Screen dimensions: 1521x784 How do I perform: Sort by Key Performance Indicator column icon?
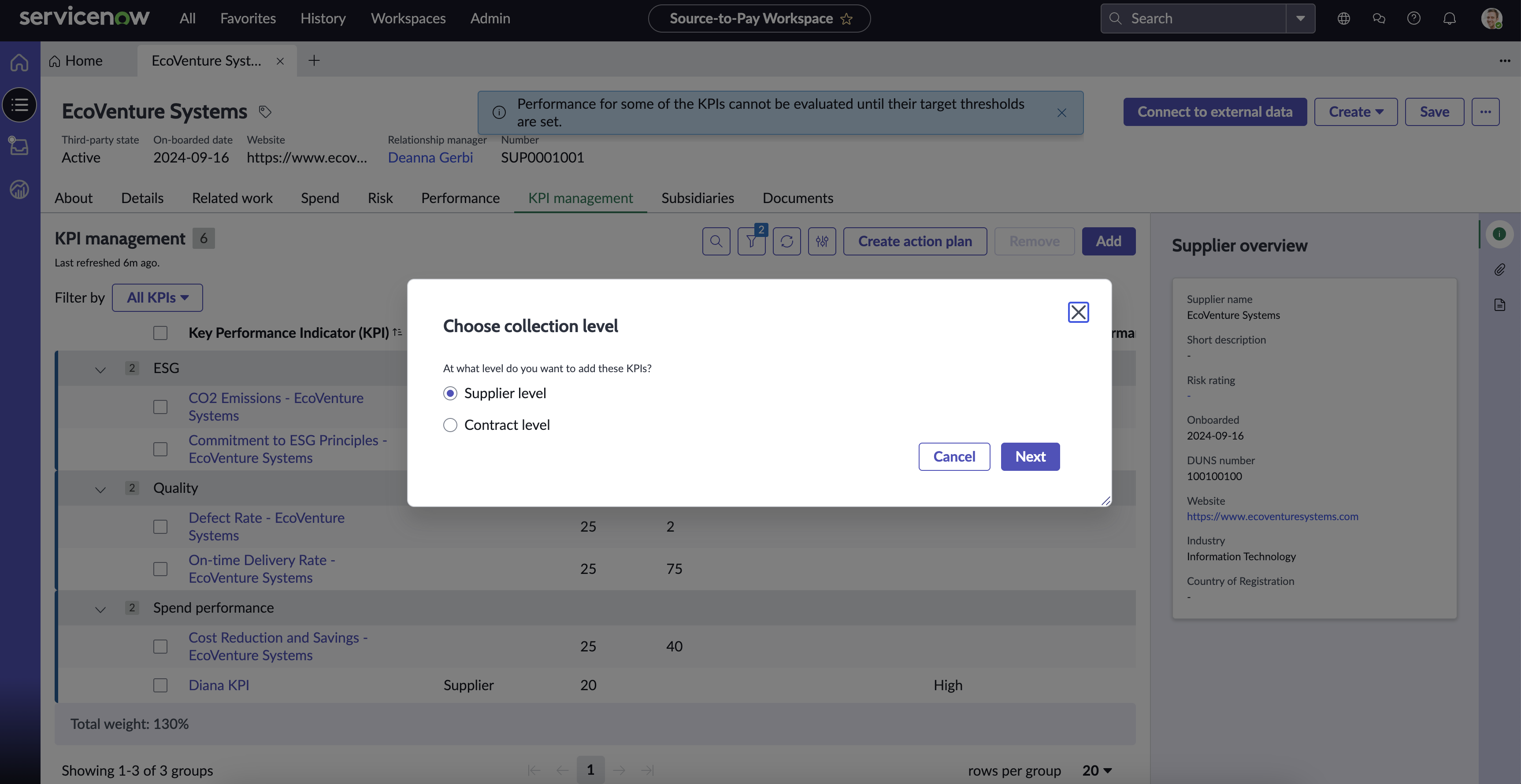click(397, 333)
